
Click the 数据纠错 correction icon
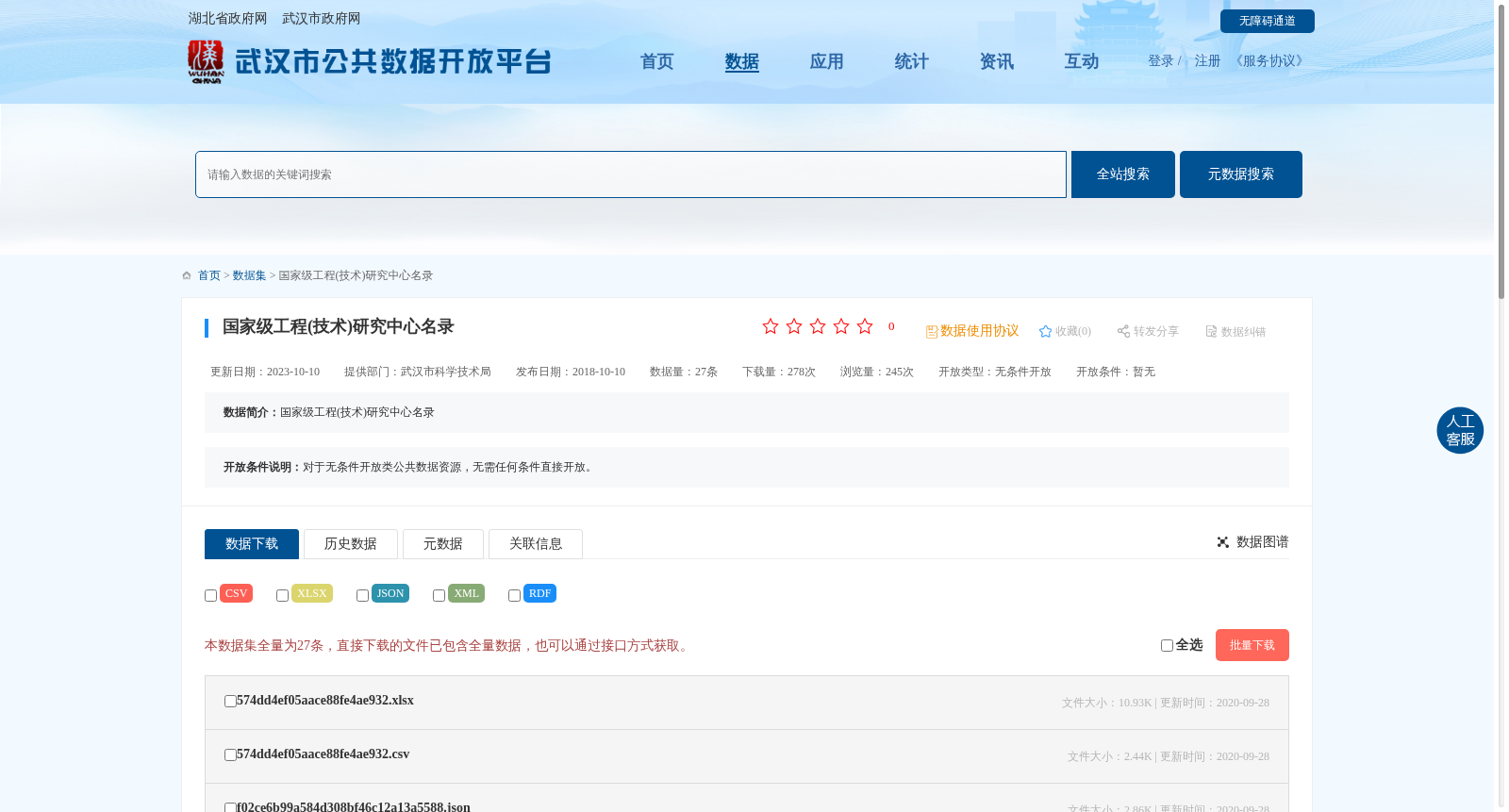[1211, 331]
